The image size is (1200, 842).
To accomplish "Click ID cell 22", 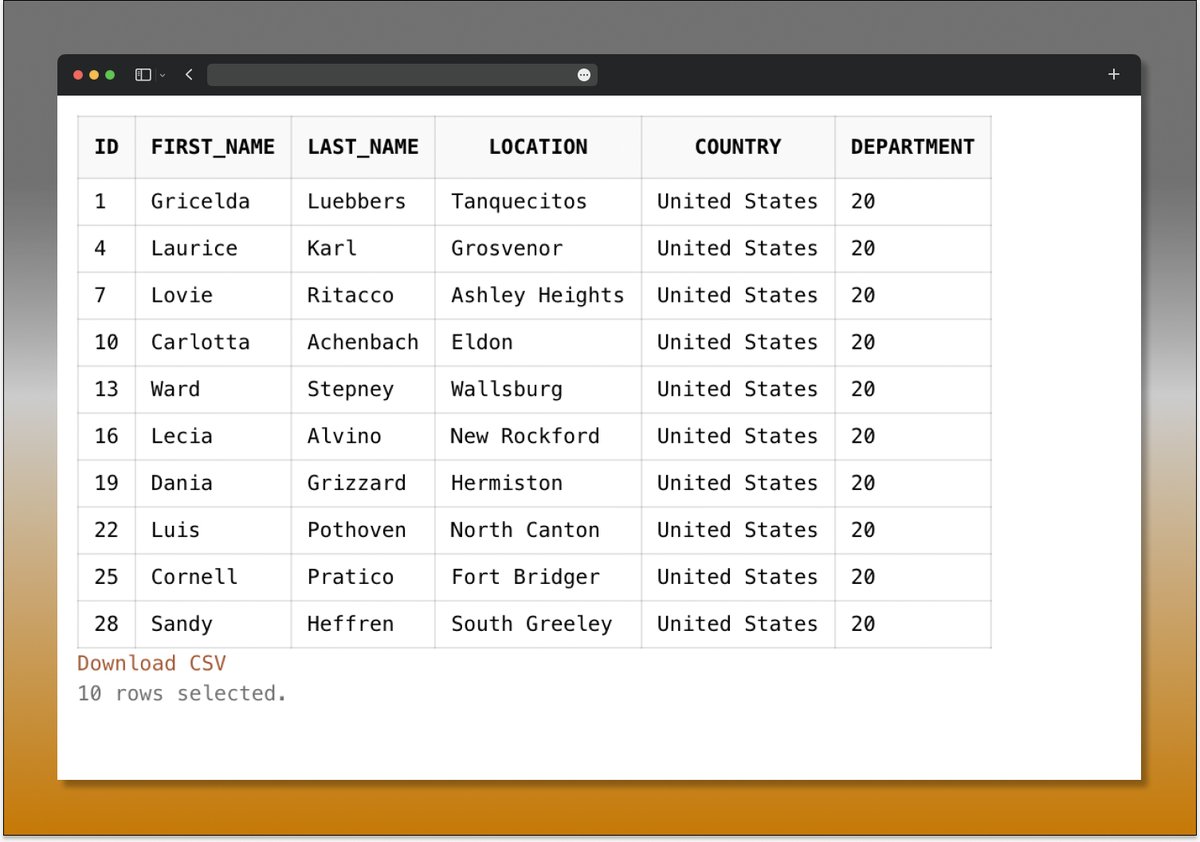I will (106, 530).
